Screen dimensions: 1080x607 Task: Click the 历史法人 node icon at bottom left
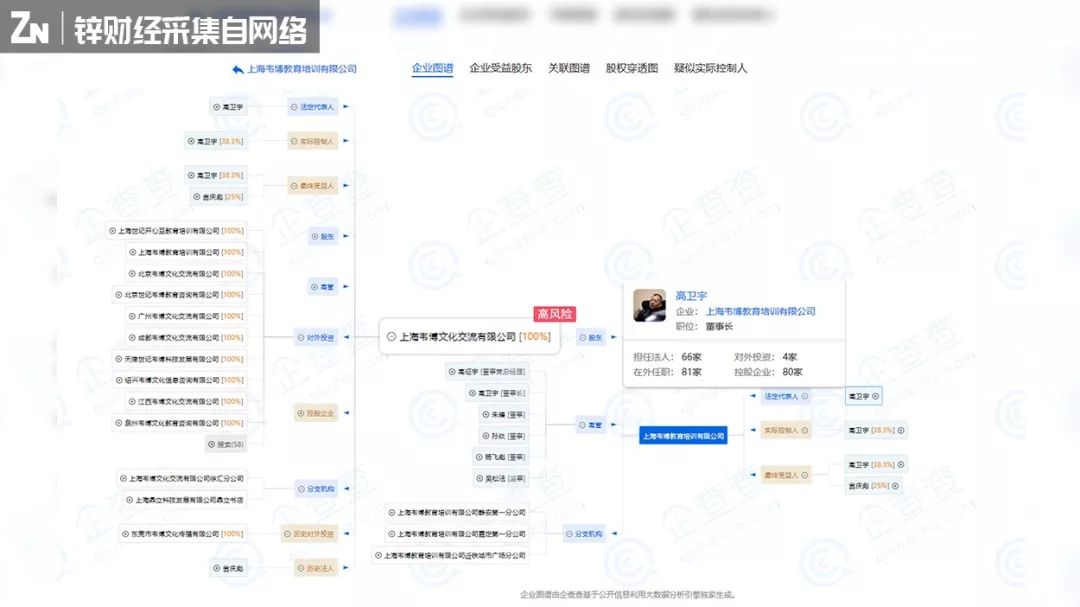point(298,568)
